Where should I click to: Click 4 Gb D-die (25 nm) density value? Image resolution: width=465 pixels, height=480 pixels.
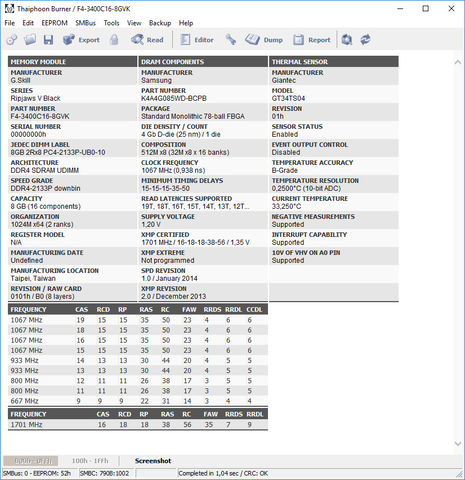click(181, 134)
